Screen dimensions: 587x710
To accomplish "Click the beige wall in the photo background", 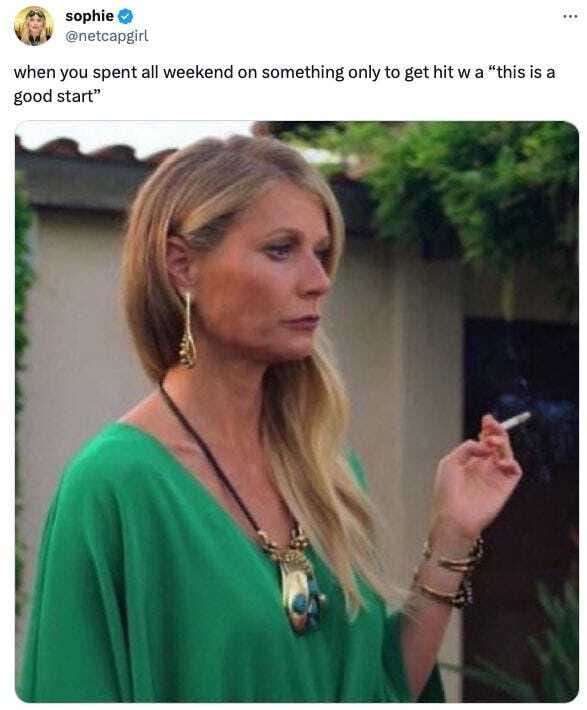I will coord(77,317).
